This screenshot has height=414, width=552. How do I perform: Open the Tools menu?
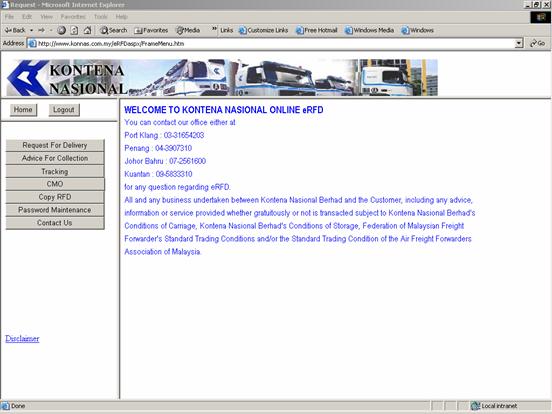click(x=101, y=17)
